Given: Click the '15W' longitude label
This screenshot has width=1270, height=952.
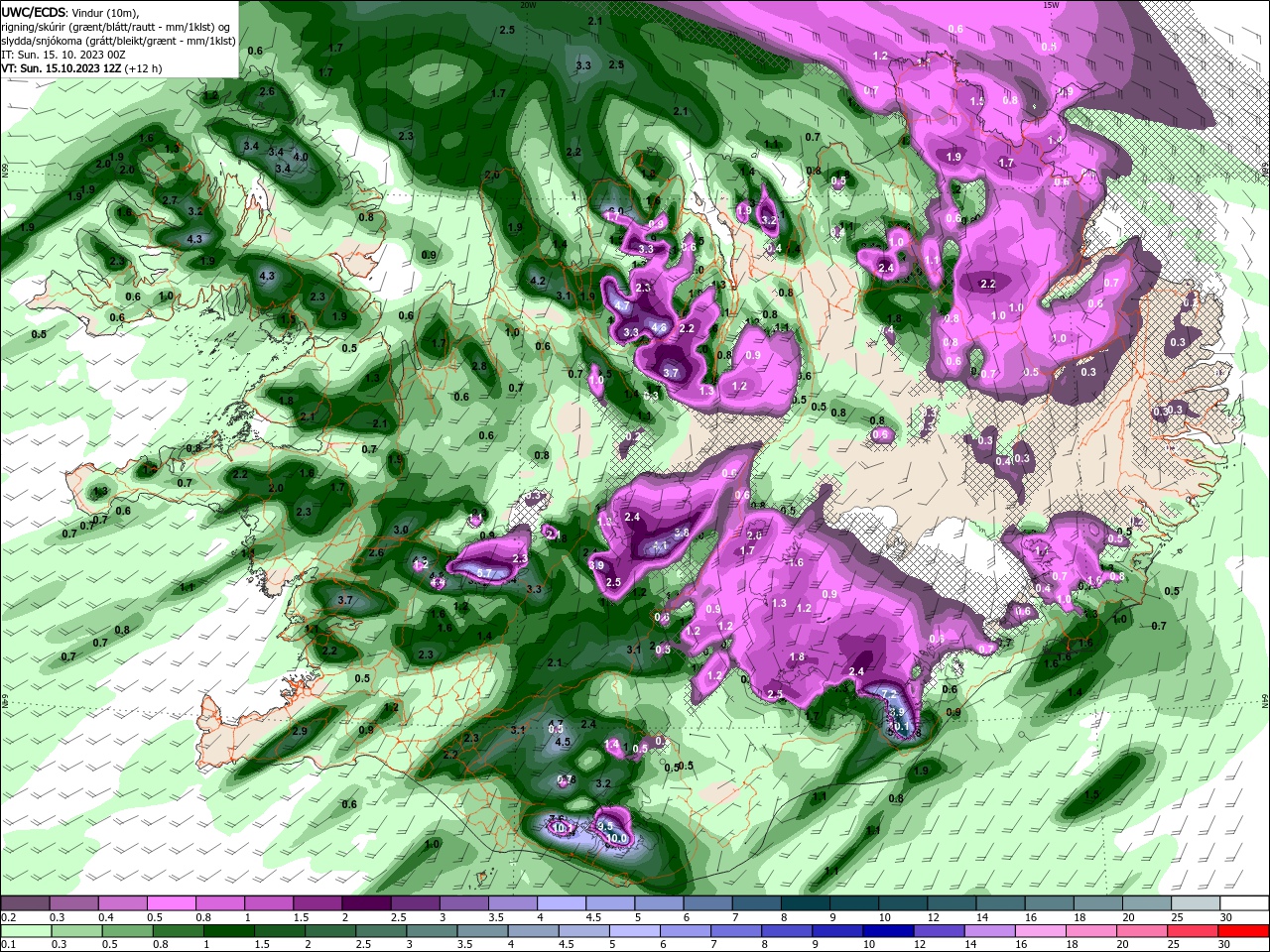Looking at the screenshot, I should [x=1051, y=4].
